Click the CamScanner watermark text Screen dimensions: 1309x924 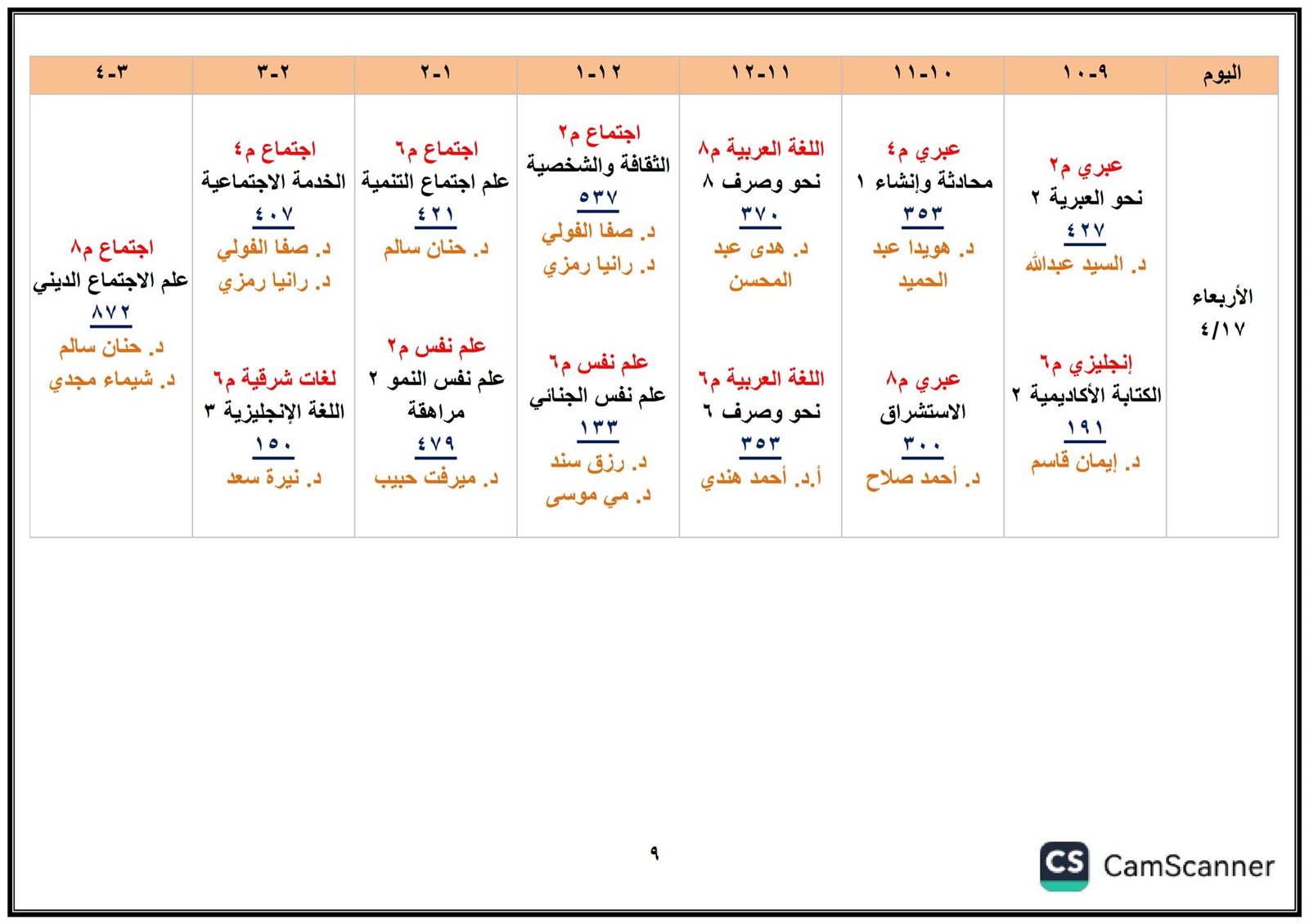1188,866
